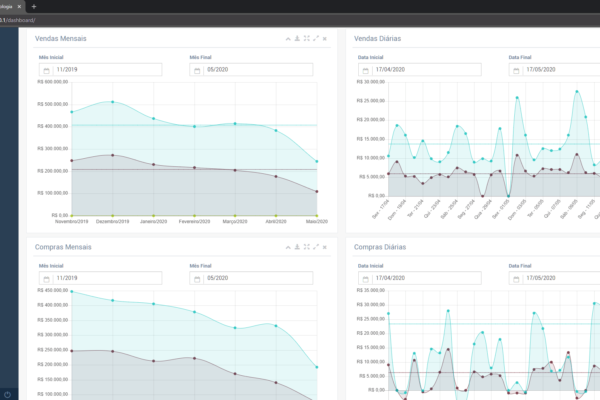Viewport: 600px width, 400px height.
Task: Click the Vendas Mensais panel title
Action: (x=60, y=39)
